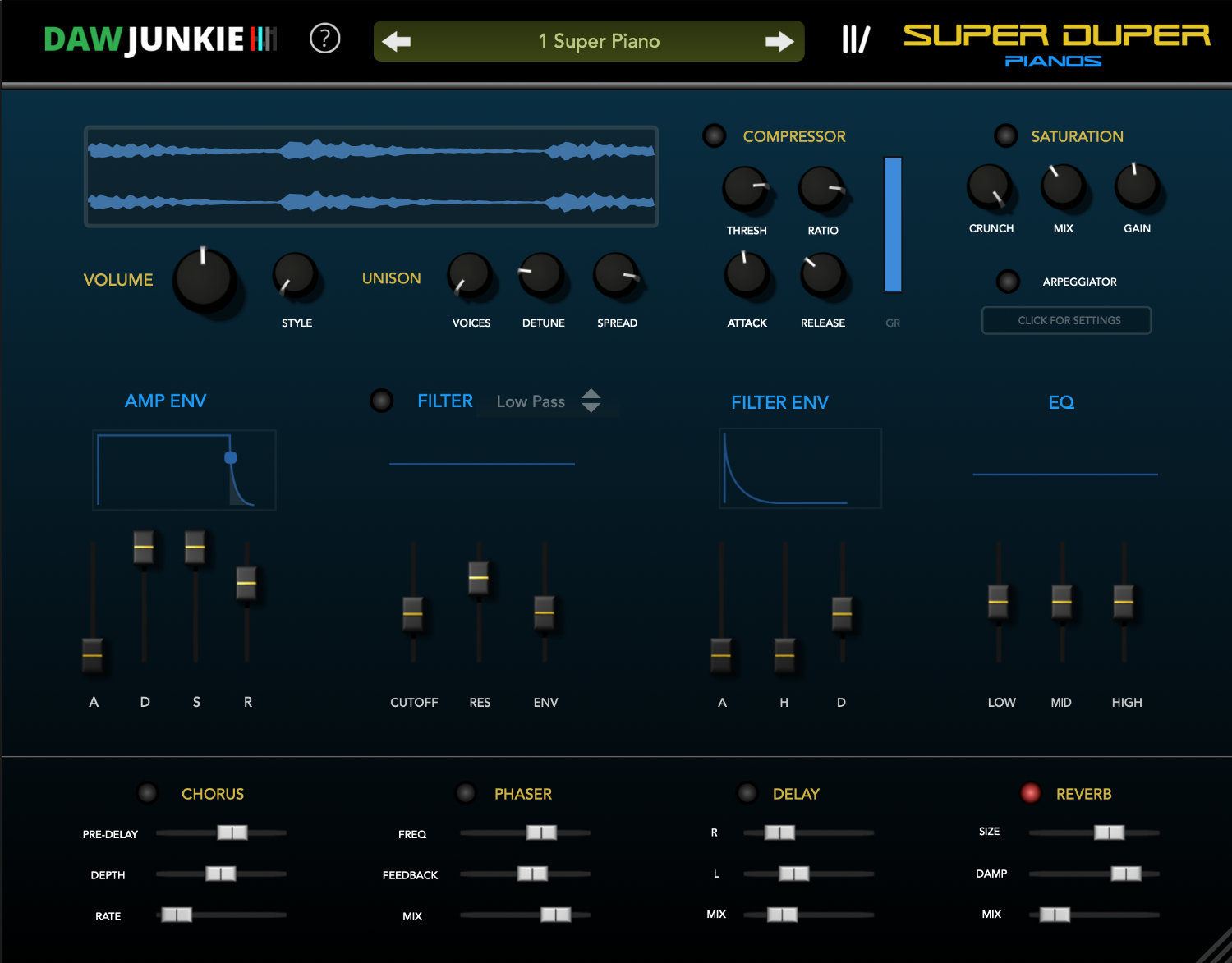1232x963 pixels.
Task: Click the compressor Thresh knob
Action: coord(746,188)
